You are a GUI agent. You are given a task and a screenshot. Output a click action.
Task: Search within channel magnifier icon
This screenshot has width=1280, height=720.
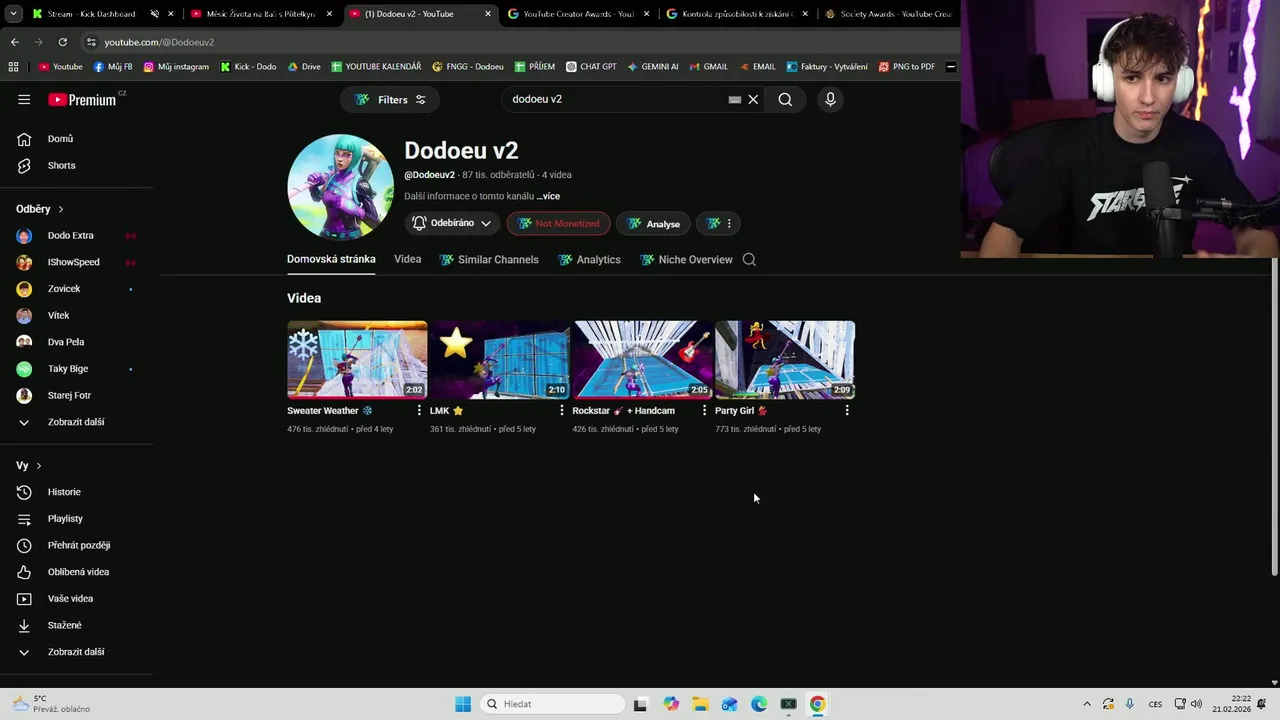point(749,259)
